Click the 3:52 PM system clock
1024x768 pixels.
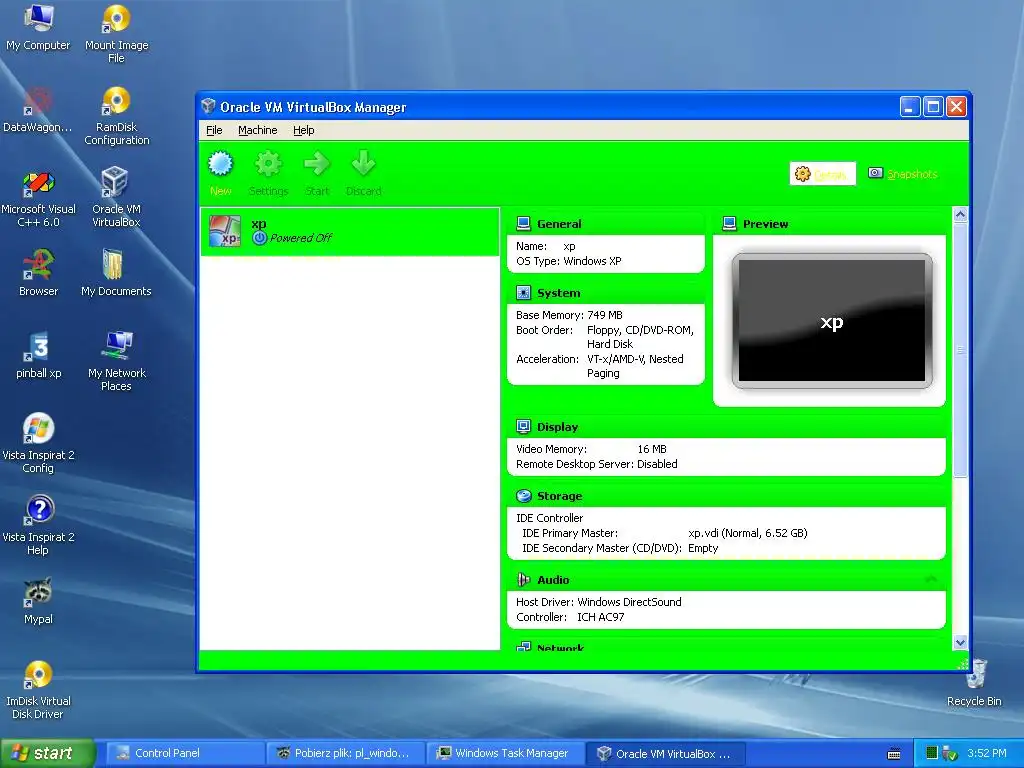point(987,753)
